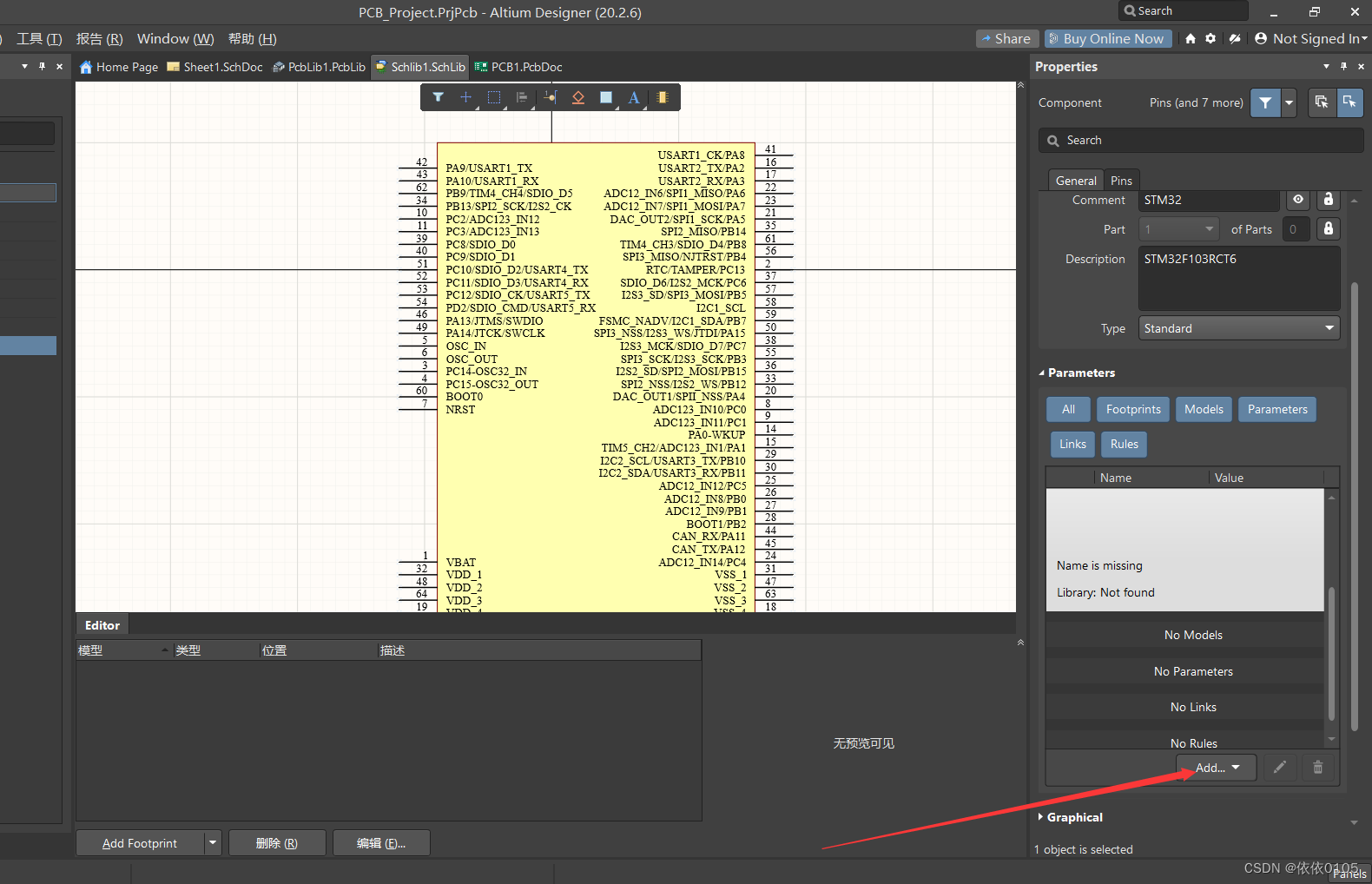This screenshot has width=1372, height=884.
Task: Collapse the editor panel double-chevron
Action: pos(1020,643)
